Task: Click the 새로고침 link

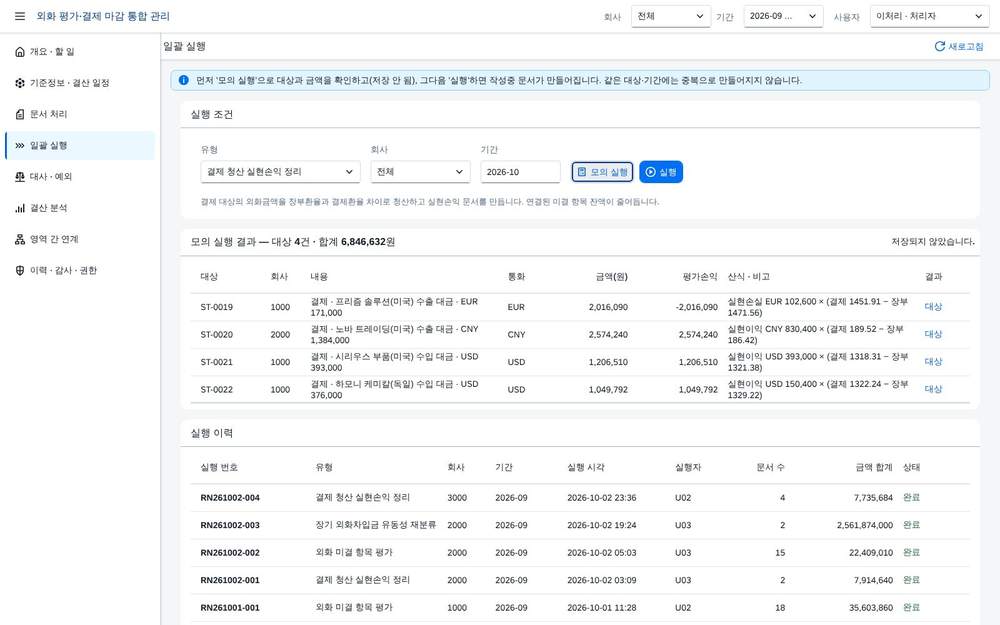Action: pyautogui.click(x=959, y=47)
